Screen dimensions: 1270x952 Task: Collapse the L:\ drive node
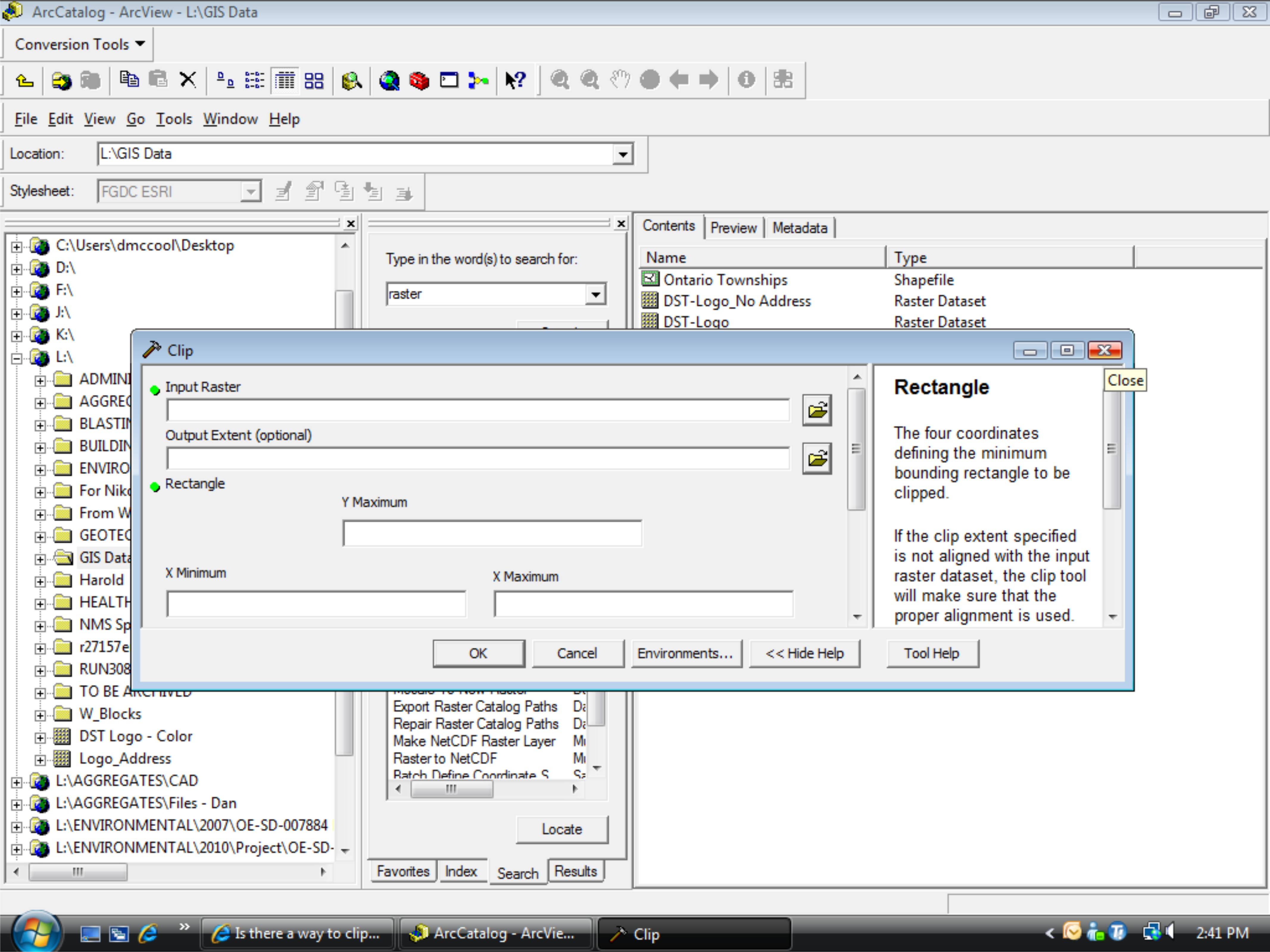click(x=17, y=358)
